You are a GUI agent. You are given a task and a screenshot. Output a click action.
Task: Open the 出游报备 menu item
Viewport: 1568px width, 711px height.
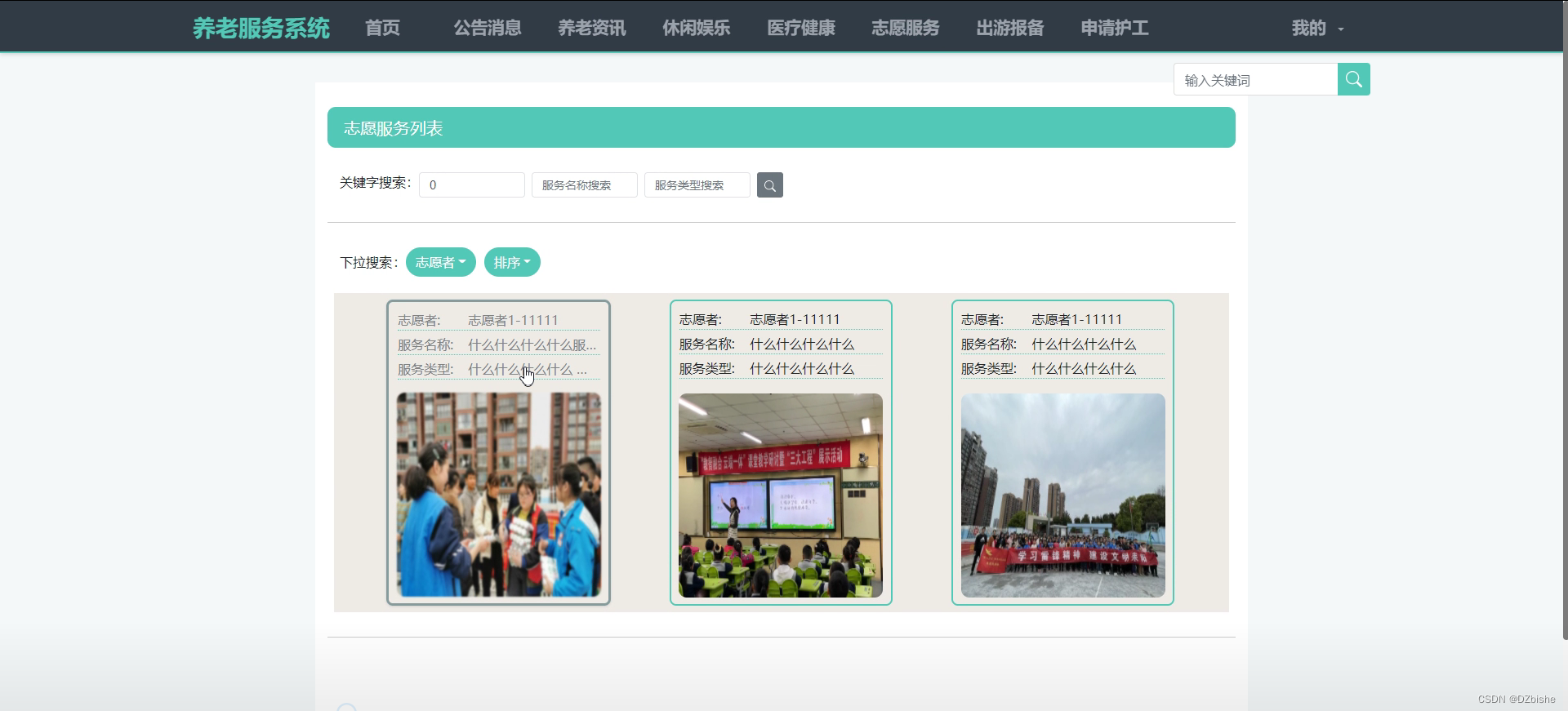pos(1010,28)
